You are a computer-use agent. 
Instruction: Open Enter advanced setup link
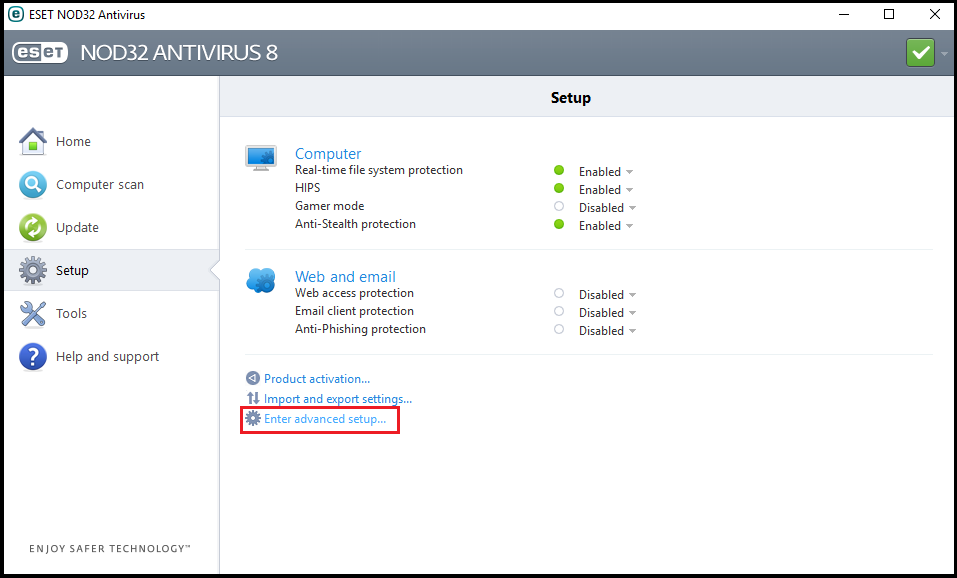coord(324,419)
